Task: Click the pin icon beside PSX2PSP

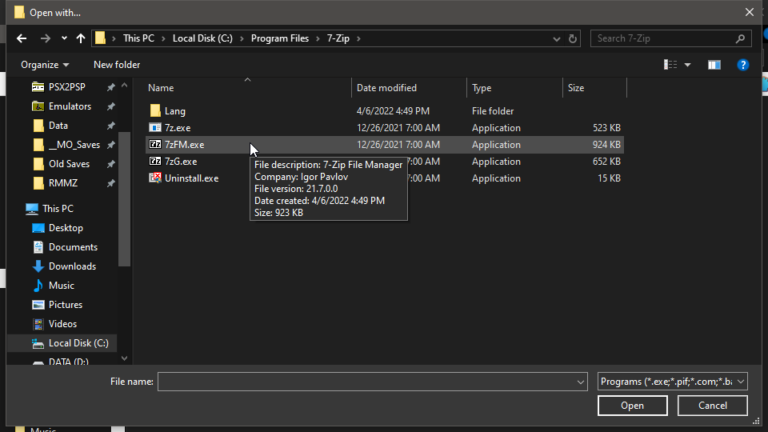Action: click(x=111, y=87)
